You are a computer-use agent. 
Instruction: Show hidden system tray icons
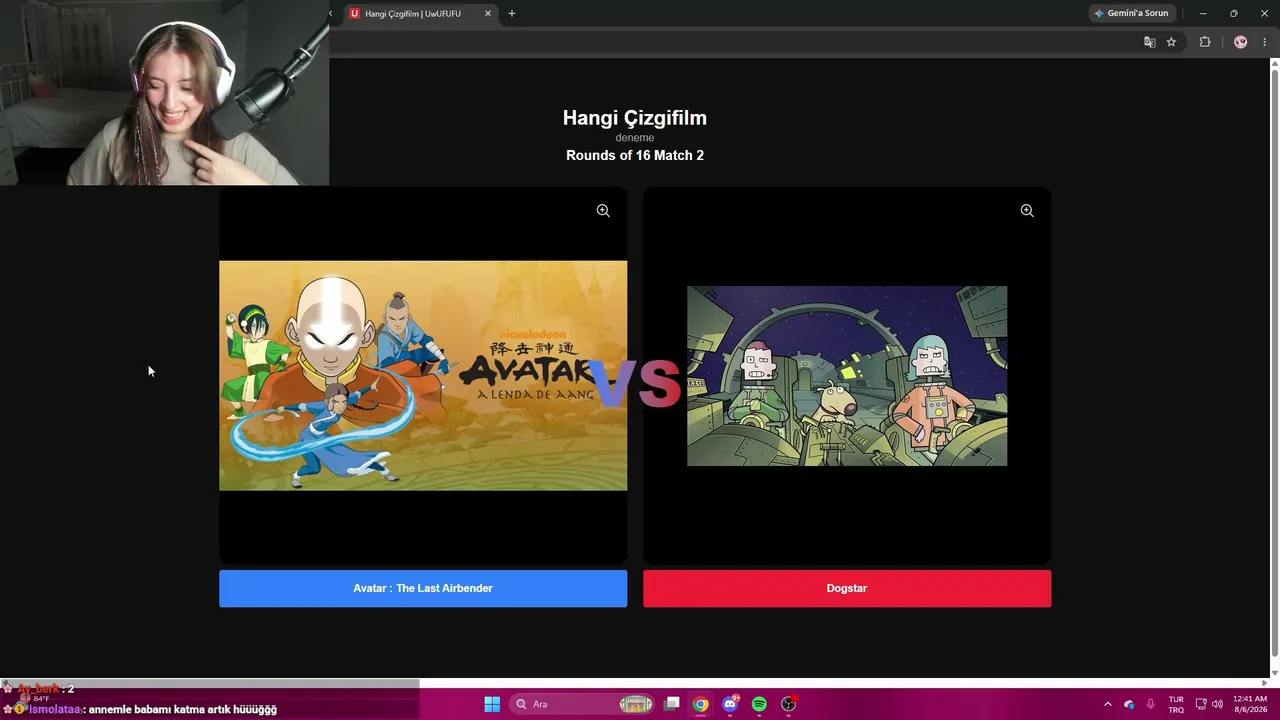tap(1107, 704)
